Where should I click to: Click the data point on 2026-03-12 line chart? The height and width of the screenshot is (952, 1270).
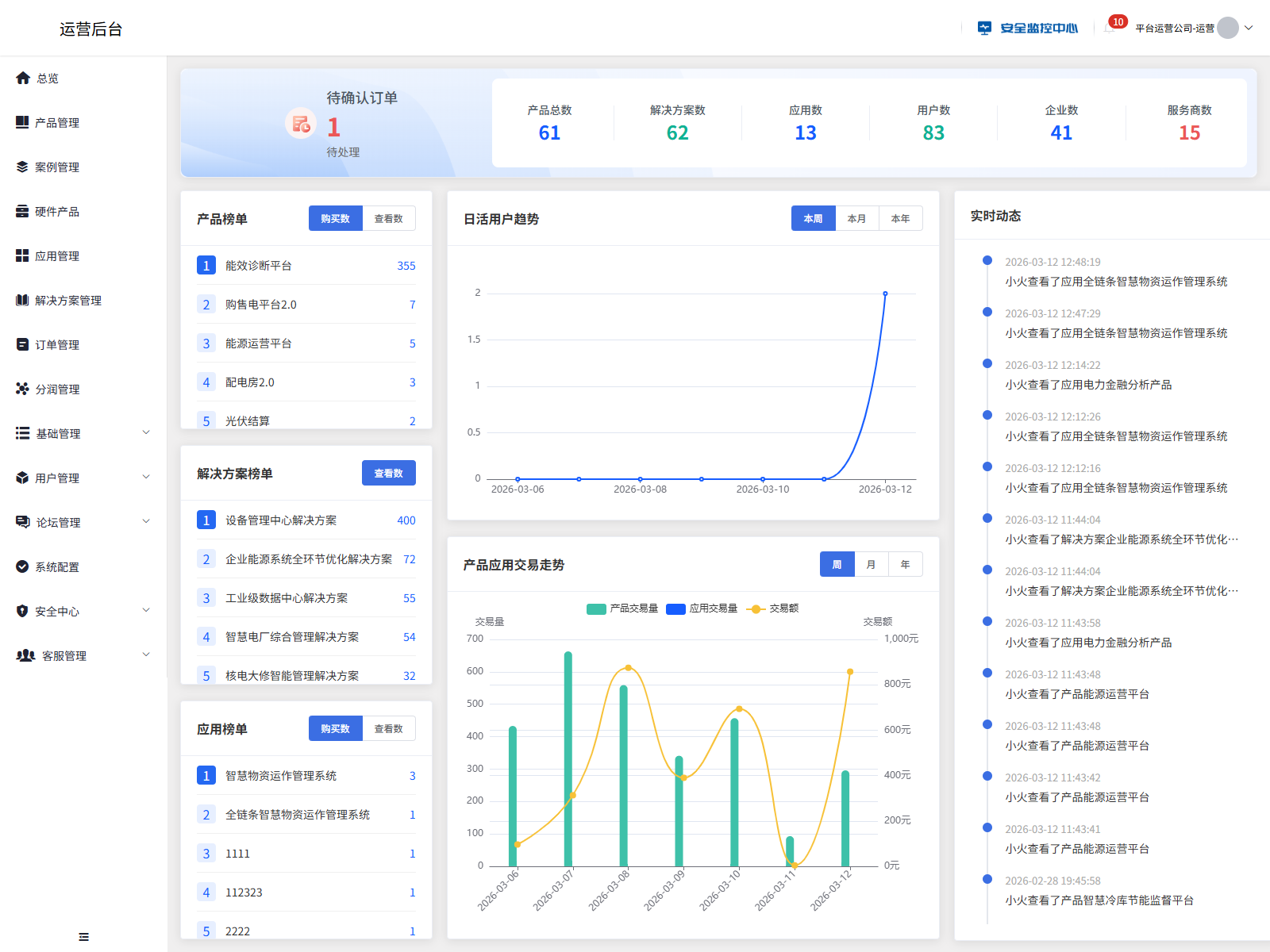tap(886, 293)
